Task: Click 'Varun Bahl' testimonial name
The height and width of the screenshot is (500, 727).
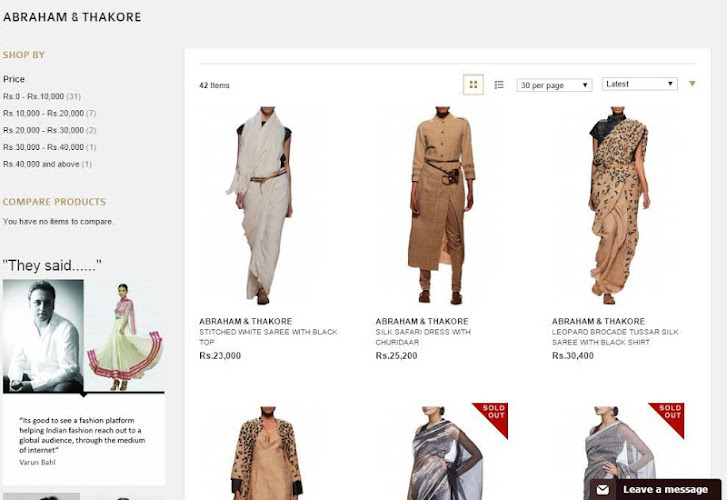Action: coord(37,462)
